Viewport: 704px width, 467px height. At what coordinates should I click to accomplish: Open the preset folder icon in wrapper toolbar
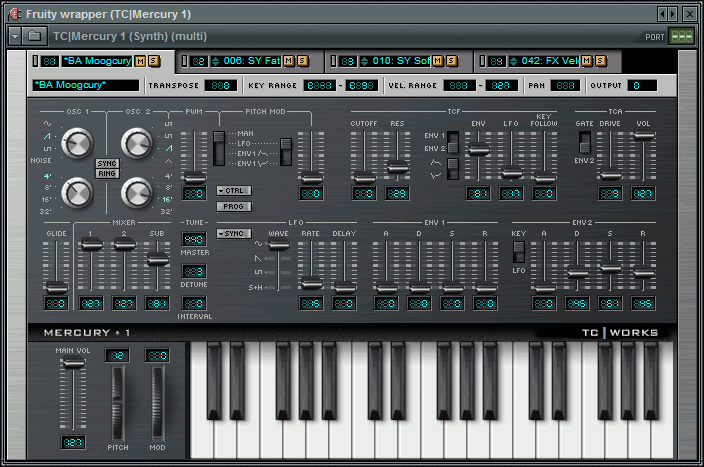tap(34, 36)
